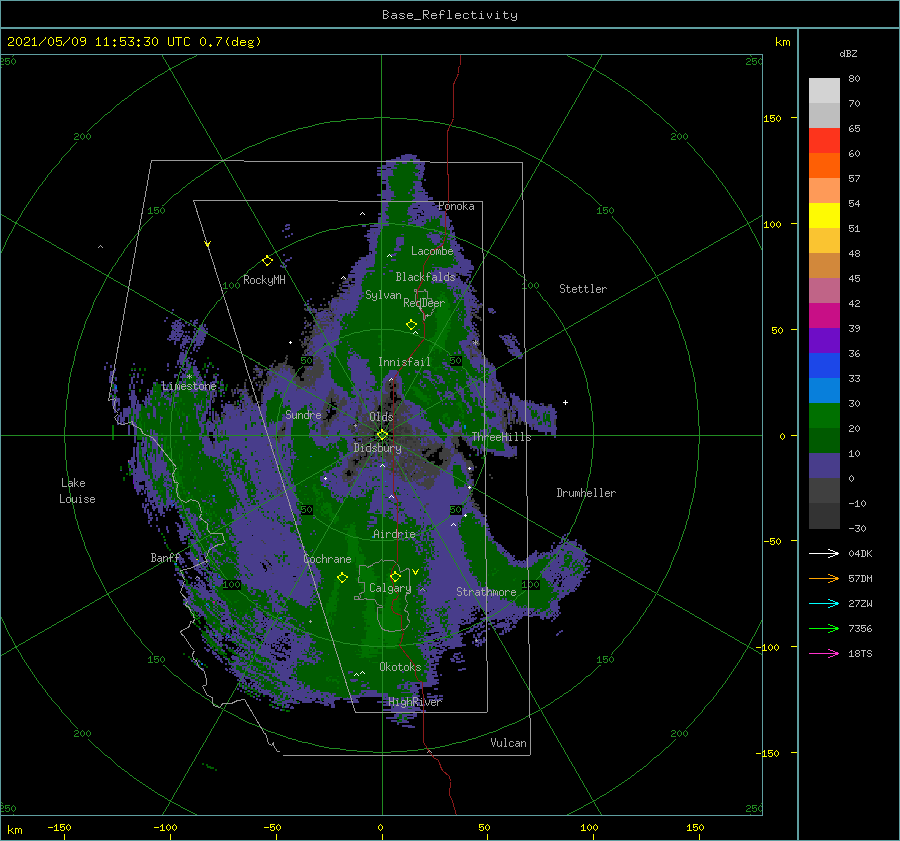Screen dimensions: 900x841
Task: Click the Didsbury town label
Action: pyautogui.click(x=377, y=448)
